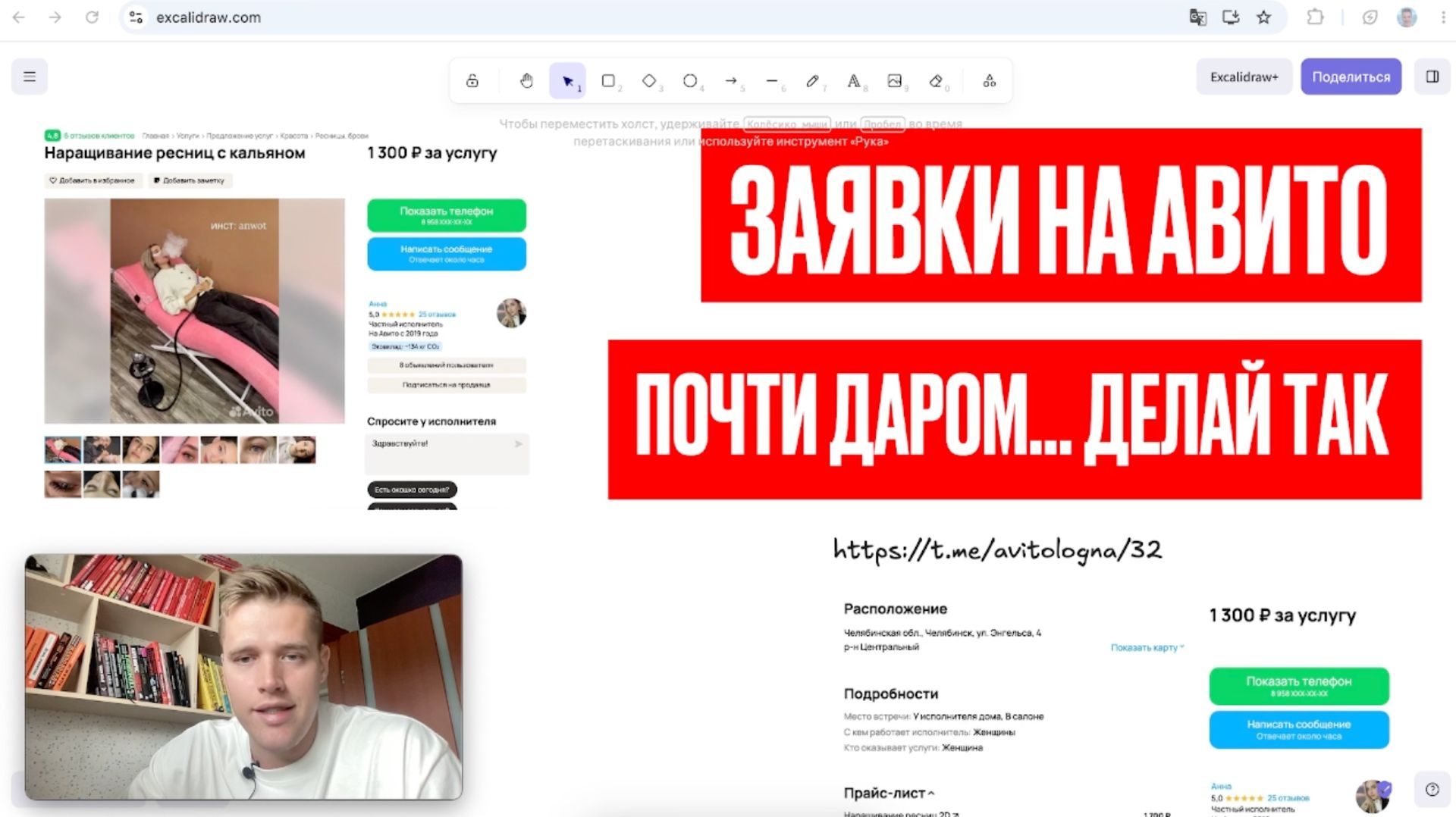Select the Ellipse tool

(690, 80)
